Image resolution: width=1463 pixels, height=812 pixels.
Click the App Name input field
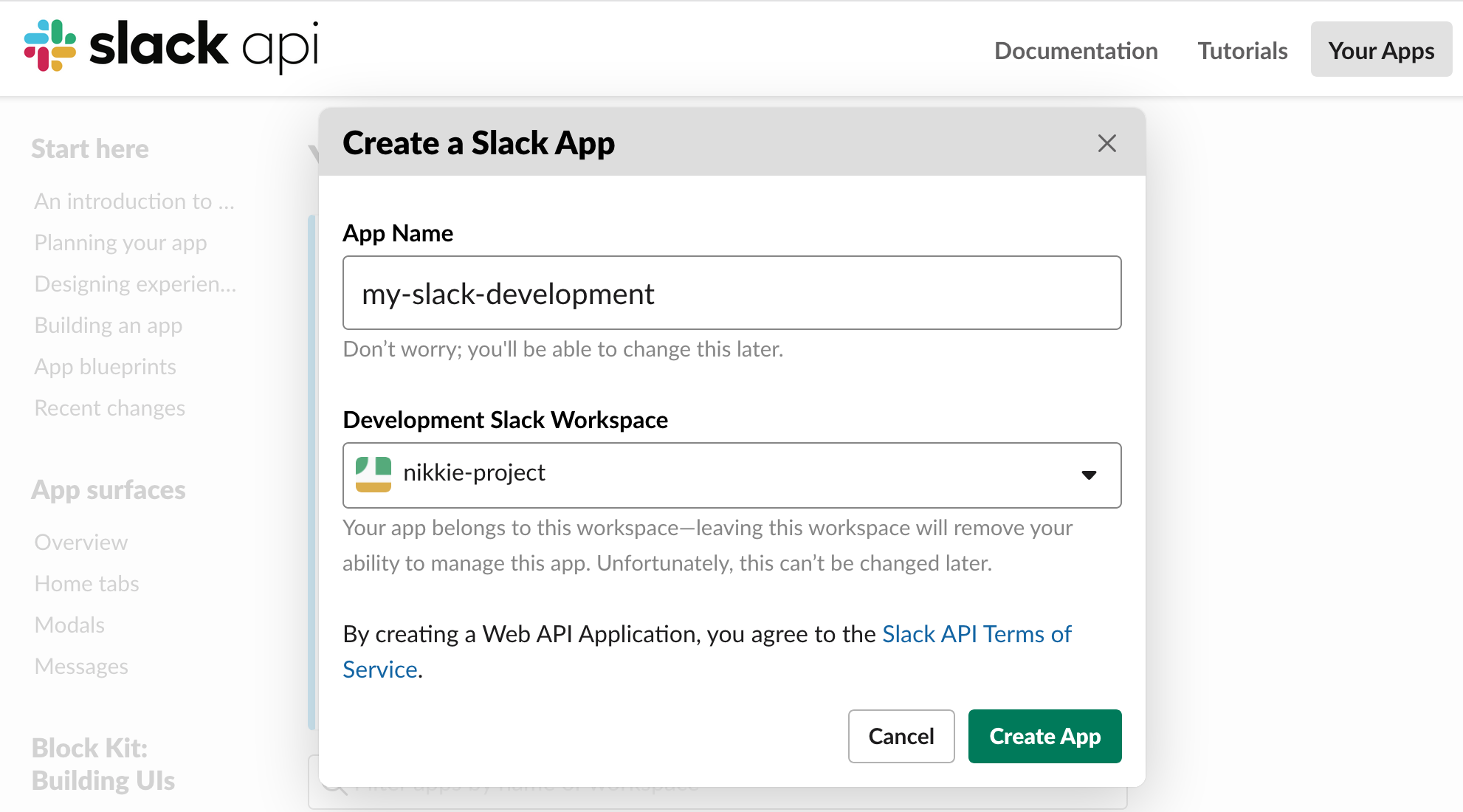click(731, 293)
